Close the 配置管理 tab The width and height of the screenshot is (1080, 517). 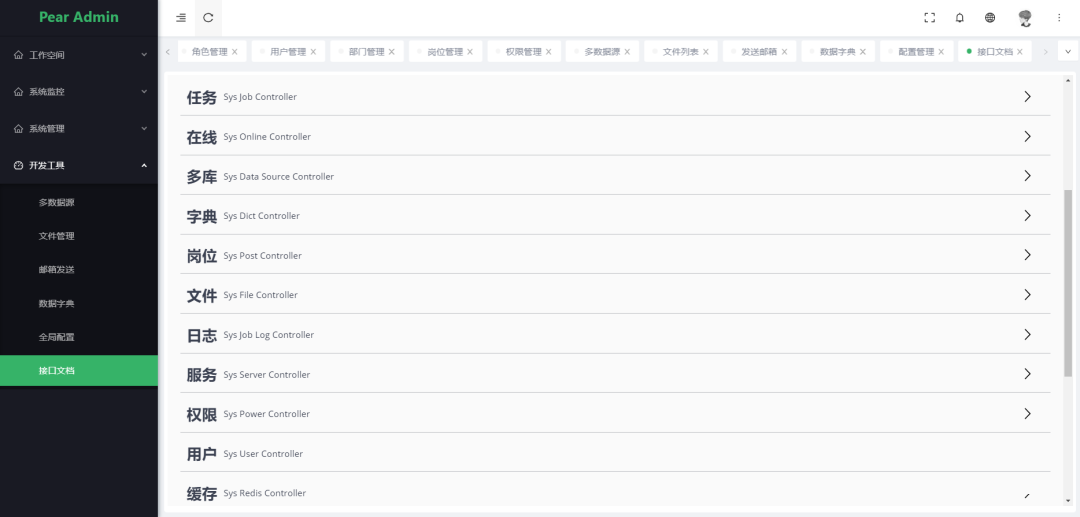pos(942,52)
